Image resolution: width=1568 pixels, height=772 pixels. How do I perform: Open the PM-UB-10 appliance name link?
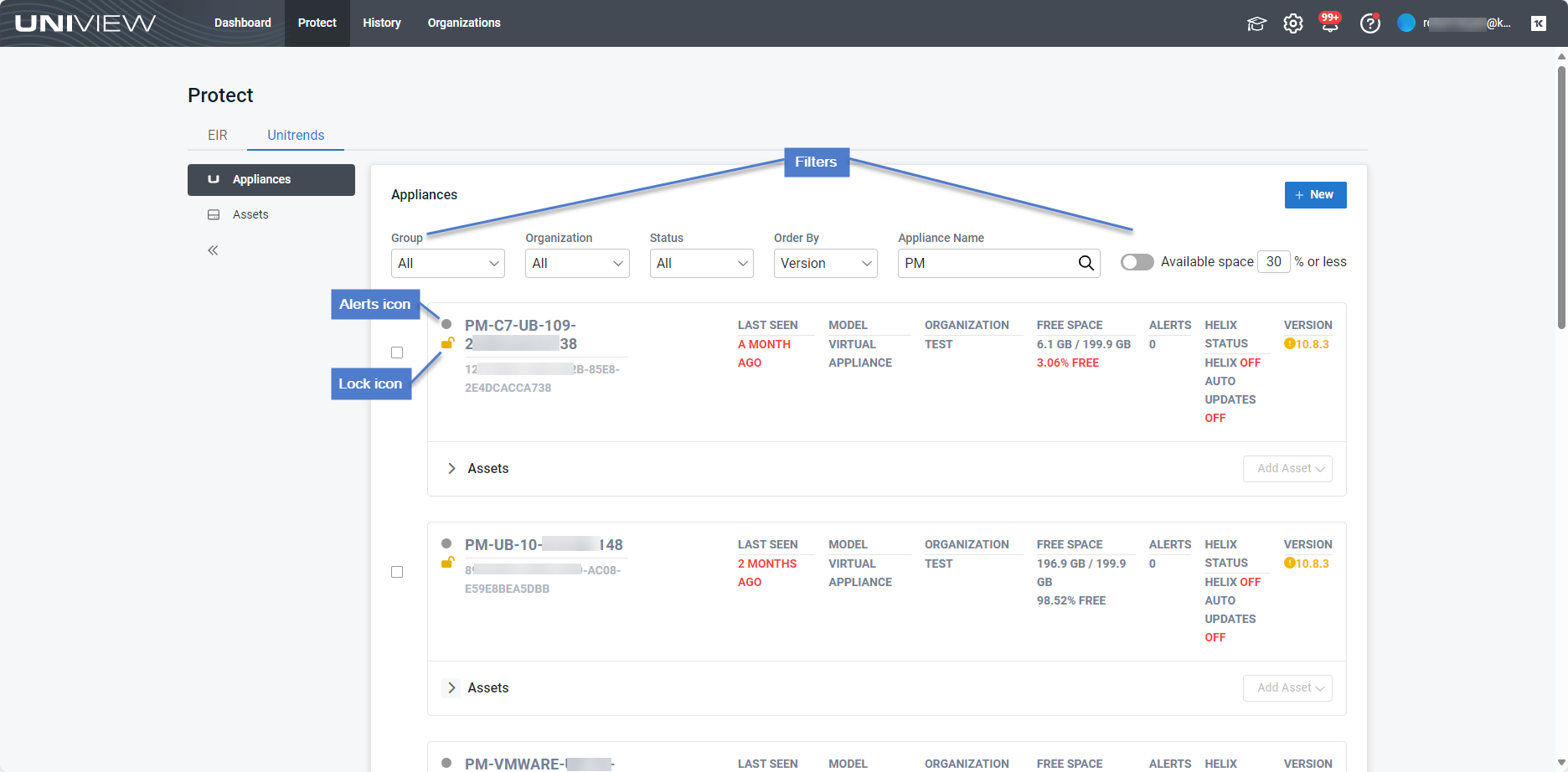pos(544,545)
